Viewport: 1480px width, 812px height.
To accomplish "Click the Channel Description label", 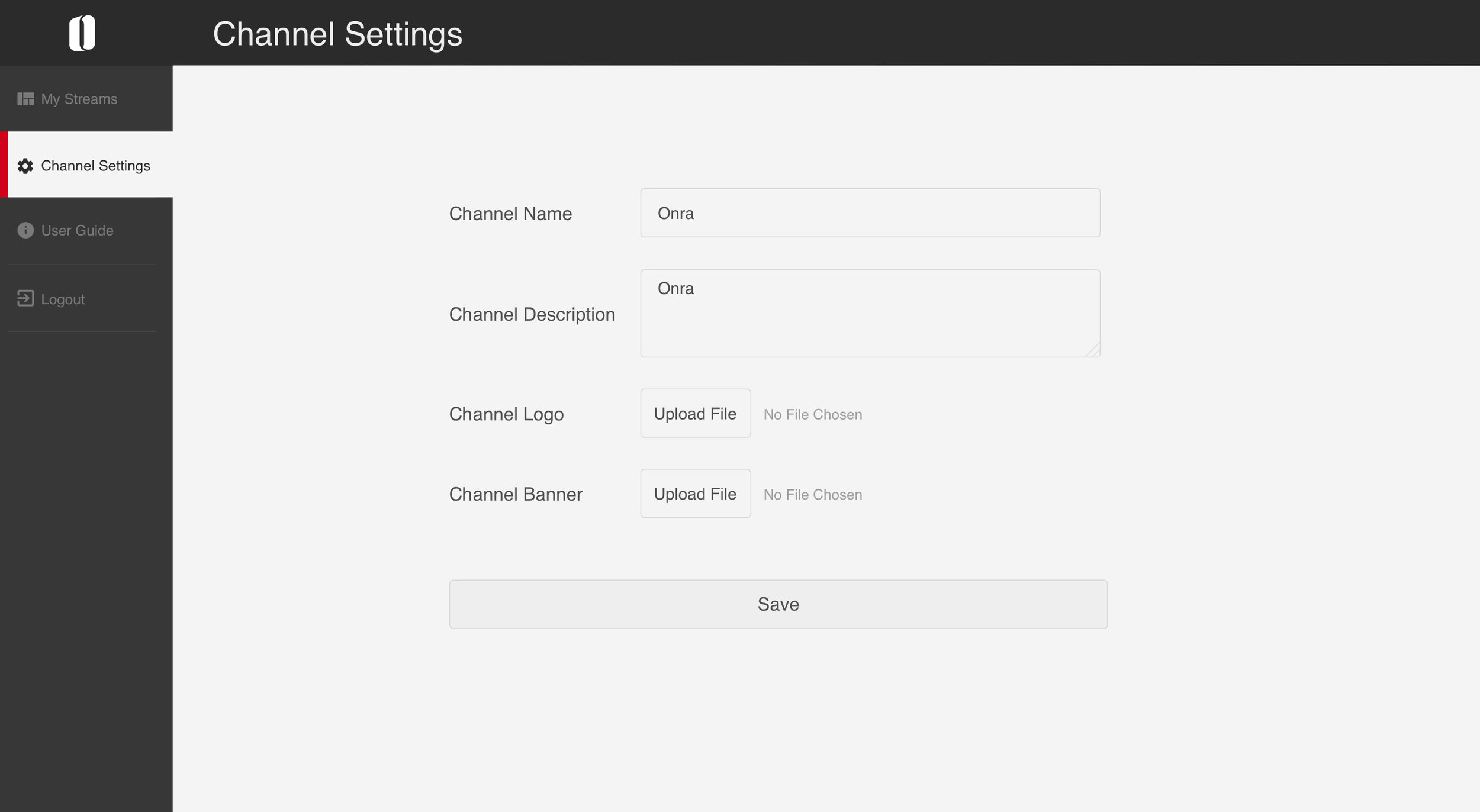I will point(532,315).
